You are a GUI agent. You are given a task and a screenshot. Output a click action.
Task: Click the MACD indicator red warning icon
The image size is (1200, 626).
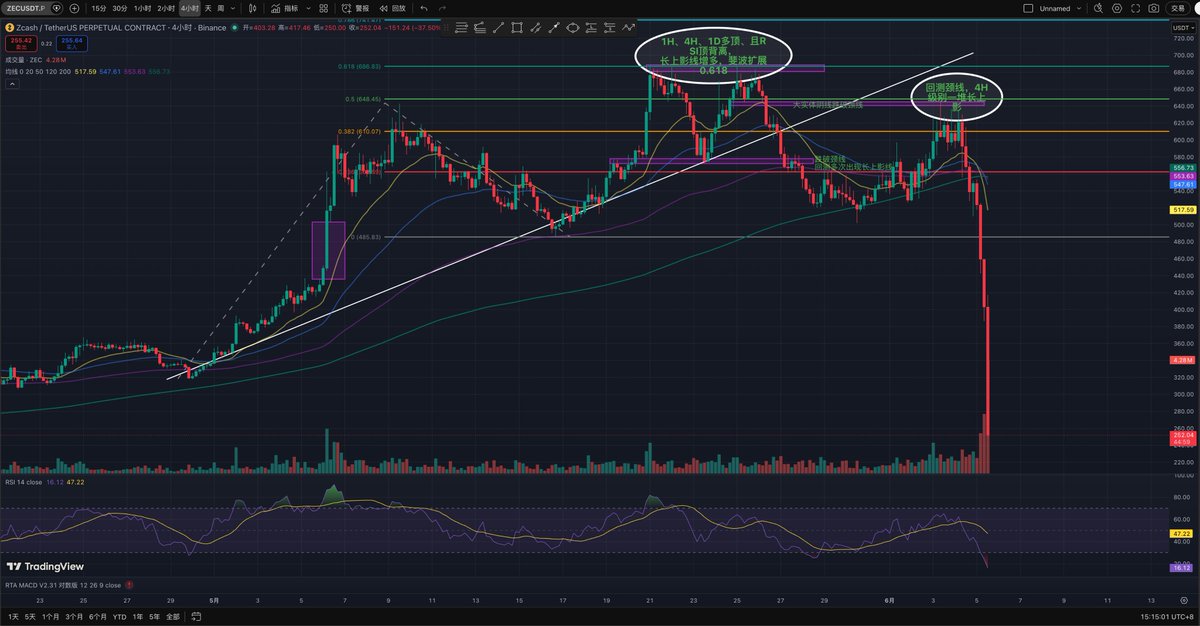coord(129,585)
